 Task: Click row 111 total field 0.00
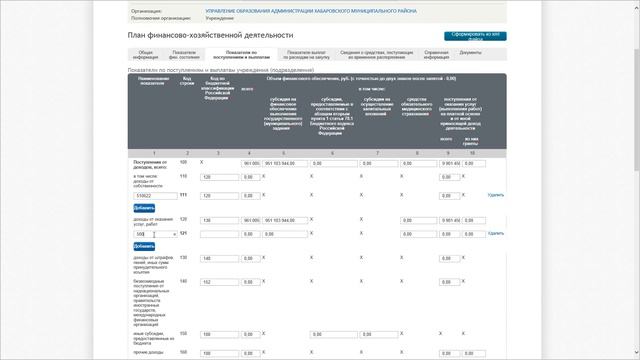pyautogui.click(x=251, y=196)
